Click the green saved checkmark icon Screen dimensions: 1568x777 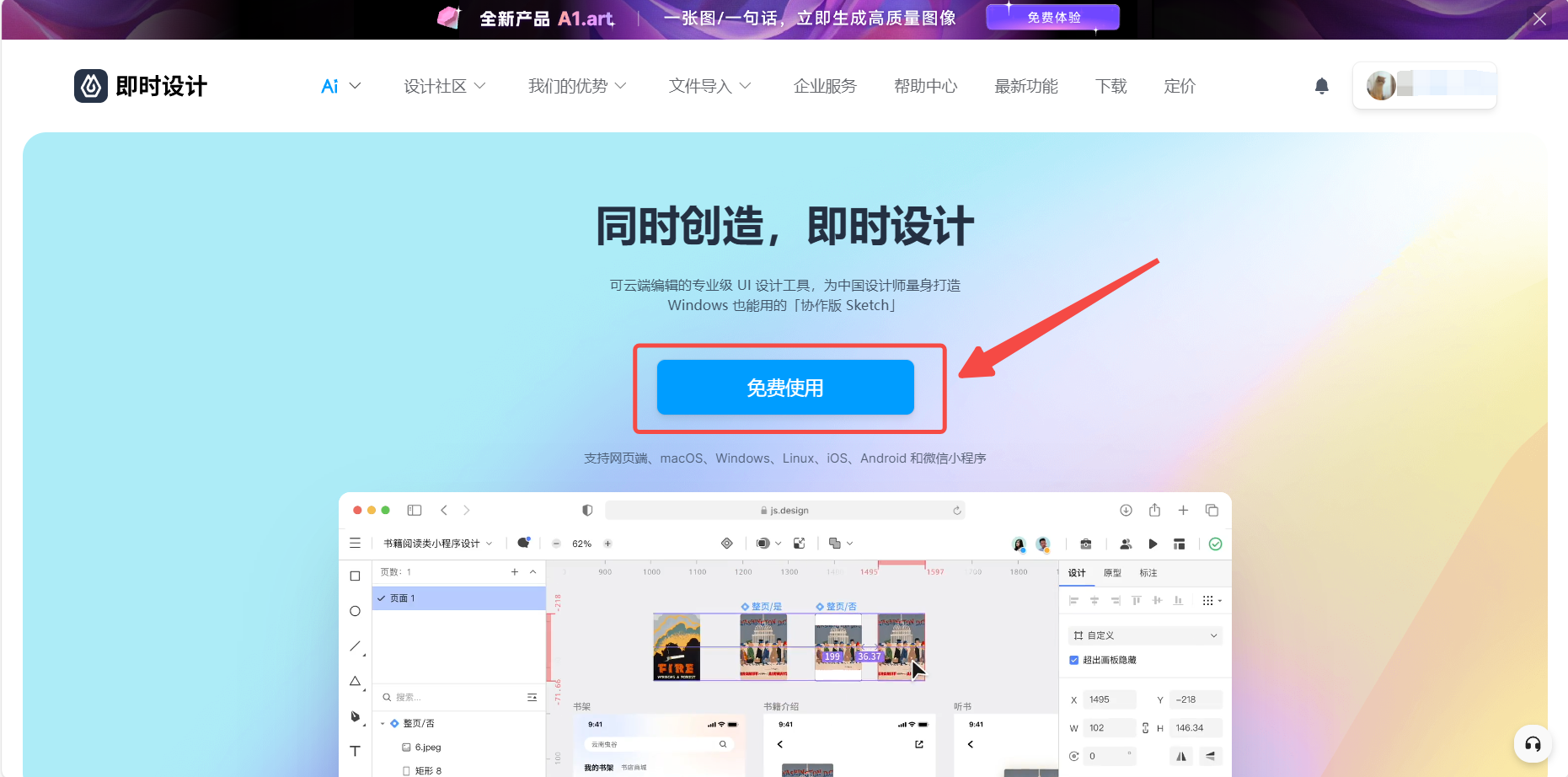(1215, 544)
